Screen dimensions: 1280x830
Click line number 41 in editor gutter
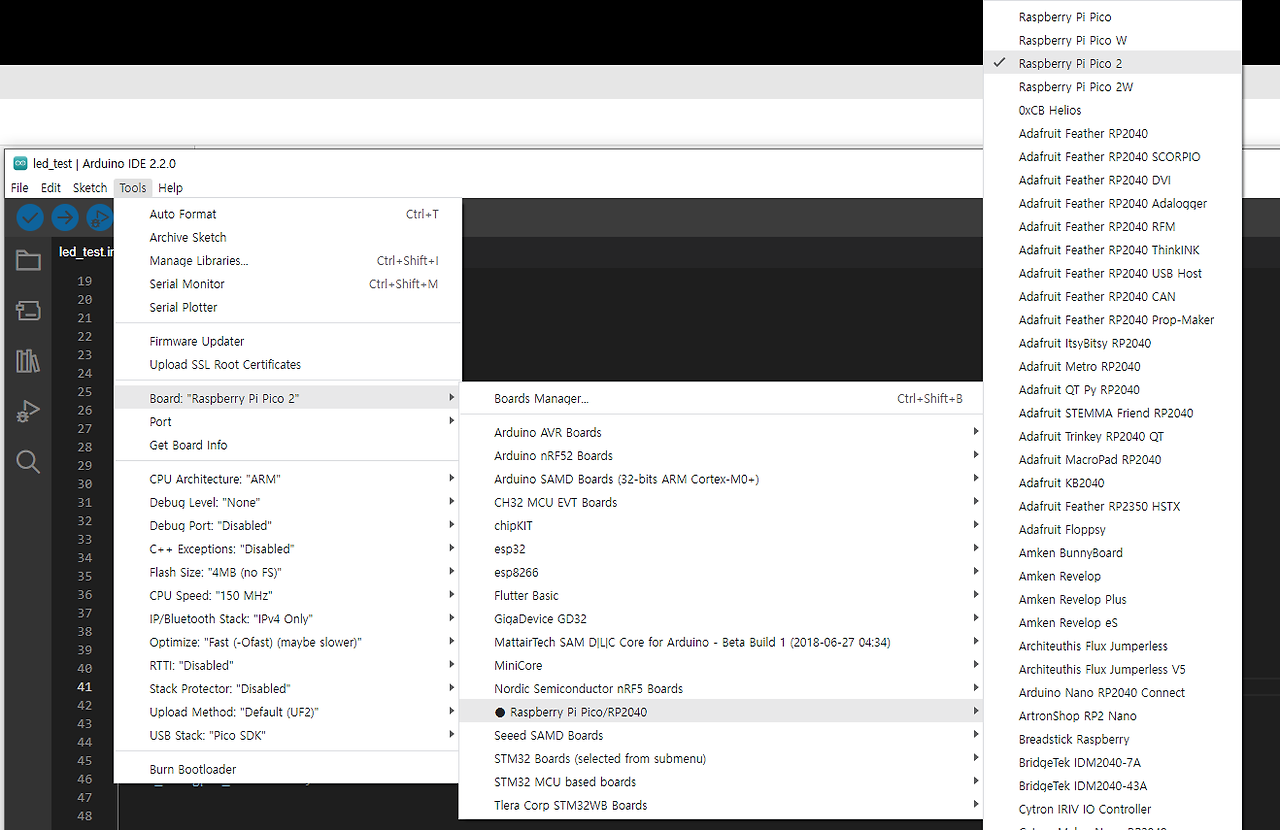pos(84,687)
